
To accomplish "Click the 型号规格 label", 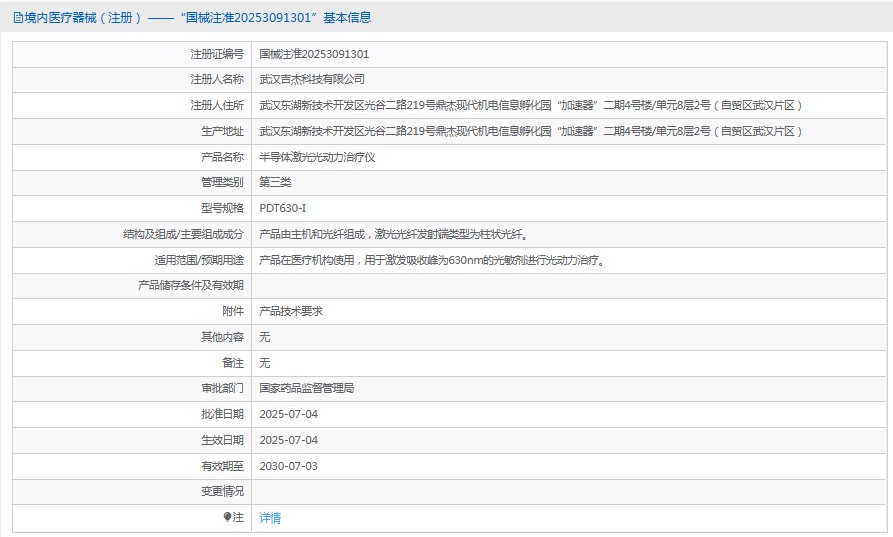I will tap(222, 208).
